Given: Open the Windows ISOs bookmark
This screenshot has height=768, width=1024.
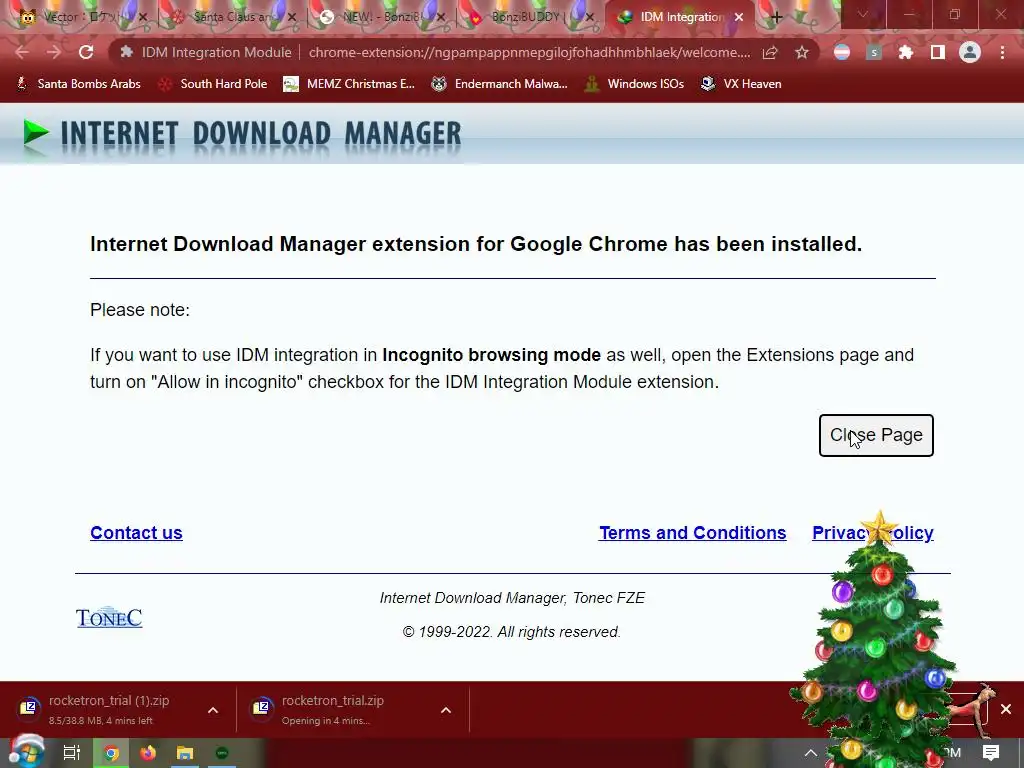Looking at the screenshot, I should coord(634,84).
